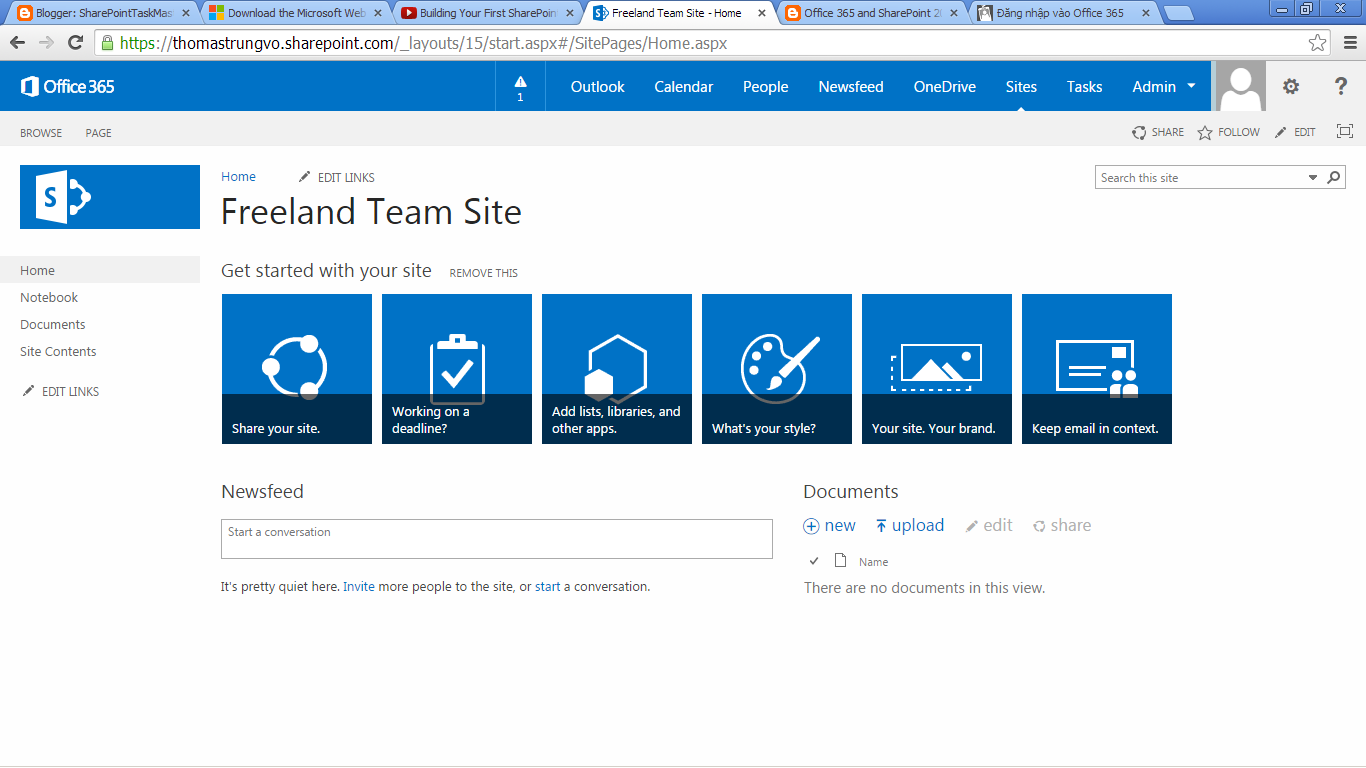The height and width of the screenshot is (768, 1366).
Task: Open the Chrome menu icon
Action: pos(1350,43)
